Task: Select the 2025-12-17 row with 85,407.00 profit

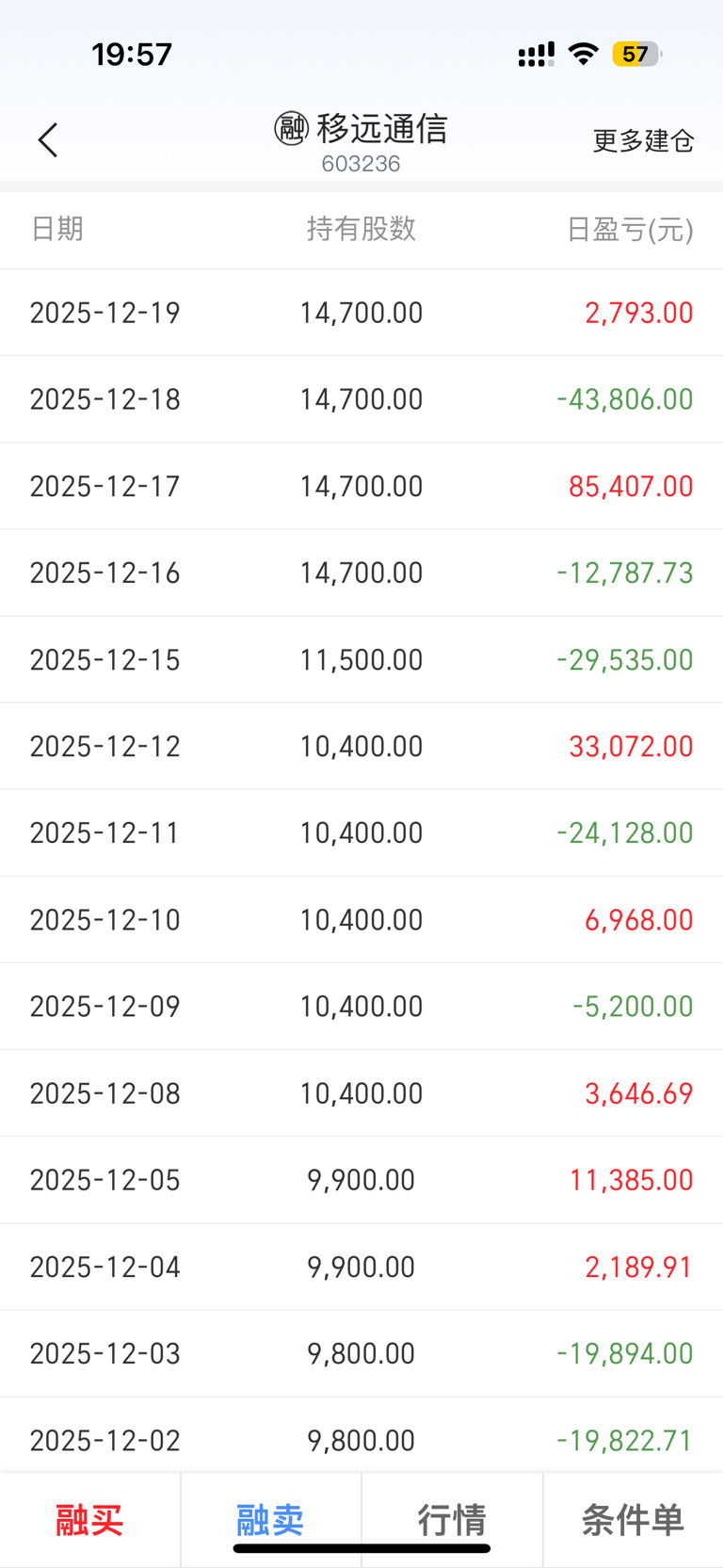Action: (x=362, y=486)
